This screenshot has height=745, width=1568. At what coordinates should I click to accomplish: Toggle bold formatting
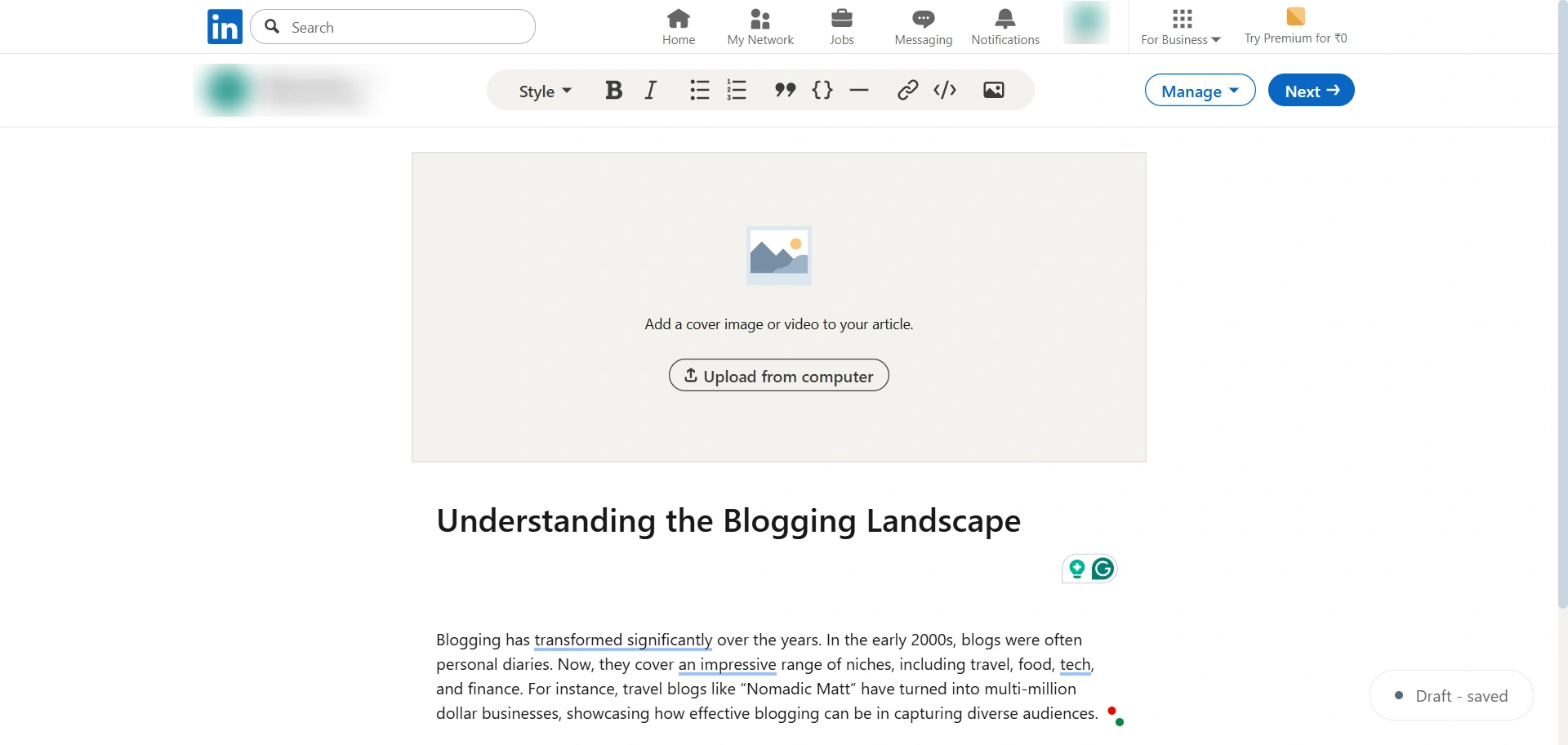613,90
